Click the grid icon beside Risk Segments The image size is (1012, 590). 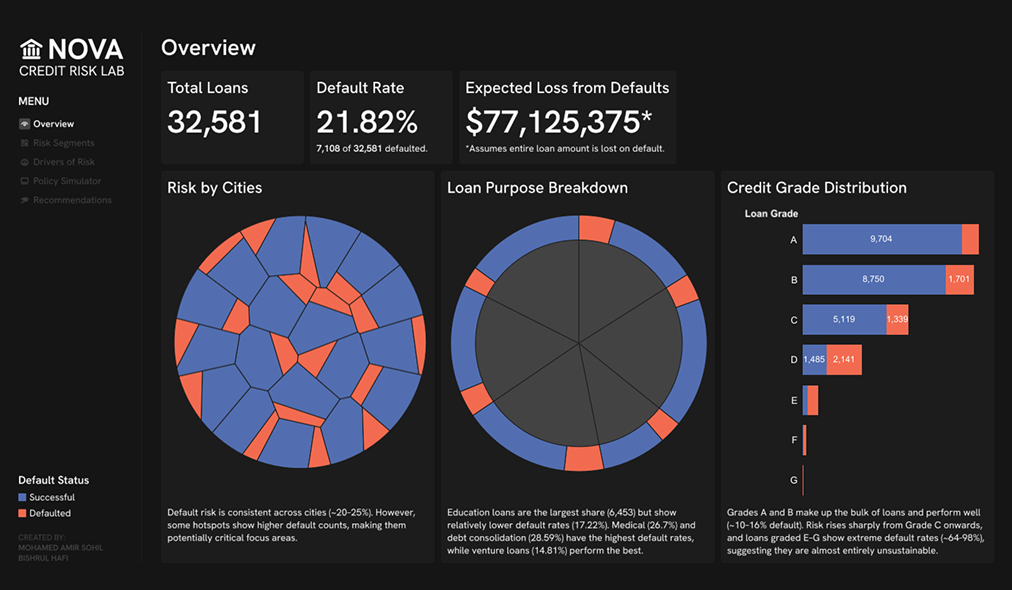click(24, 143)
